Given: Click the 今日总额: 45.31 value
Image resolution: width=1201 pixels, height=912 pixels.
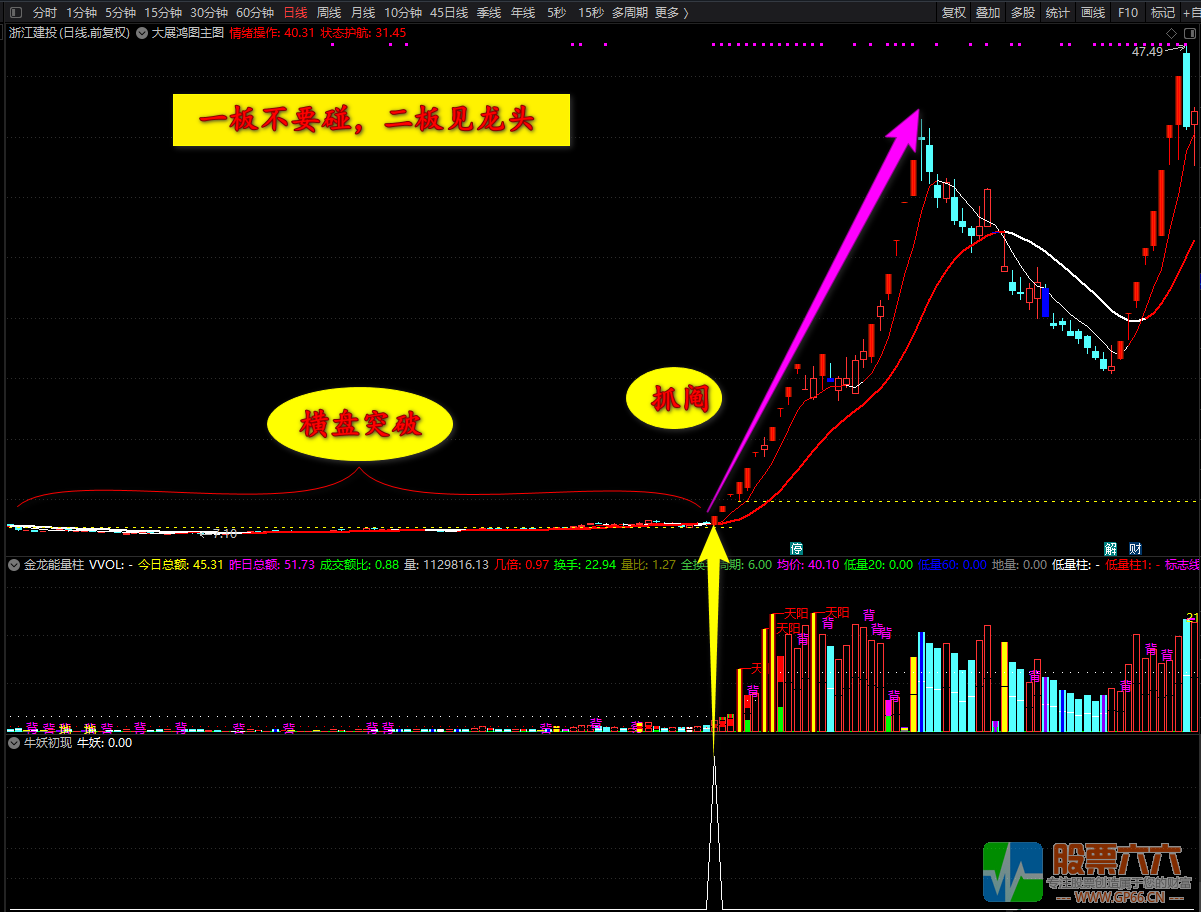Looking at the screenshot, I should pos(181,565).
